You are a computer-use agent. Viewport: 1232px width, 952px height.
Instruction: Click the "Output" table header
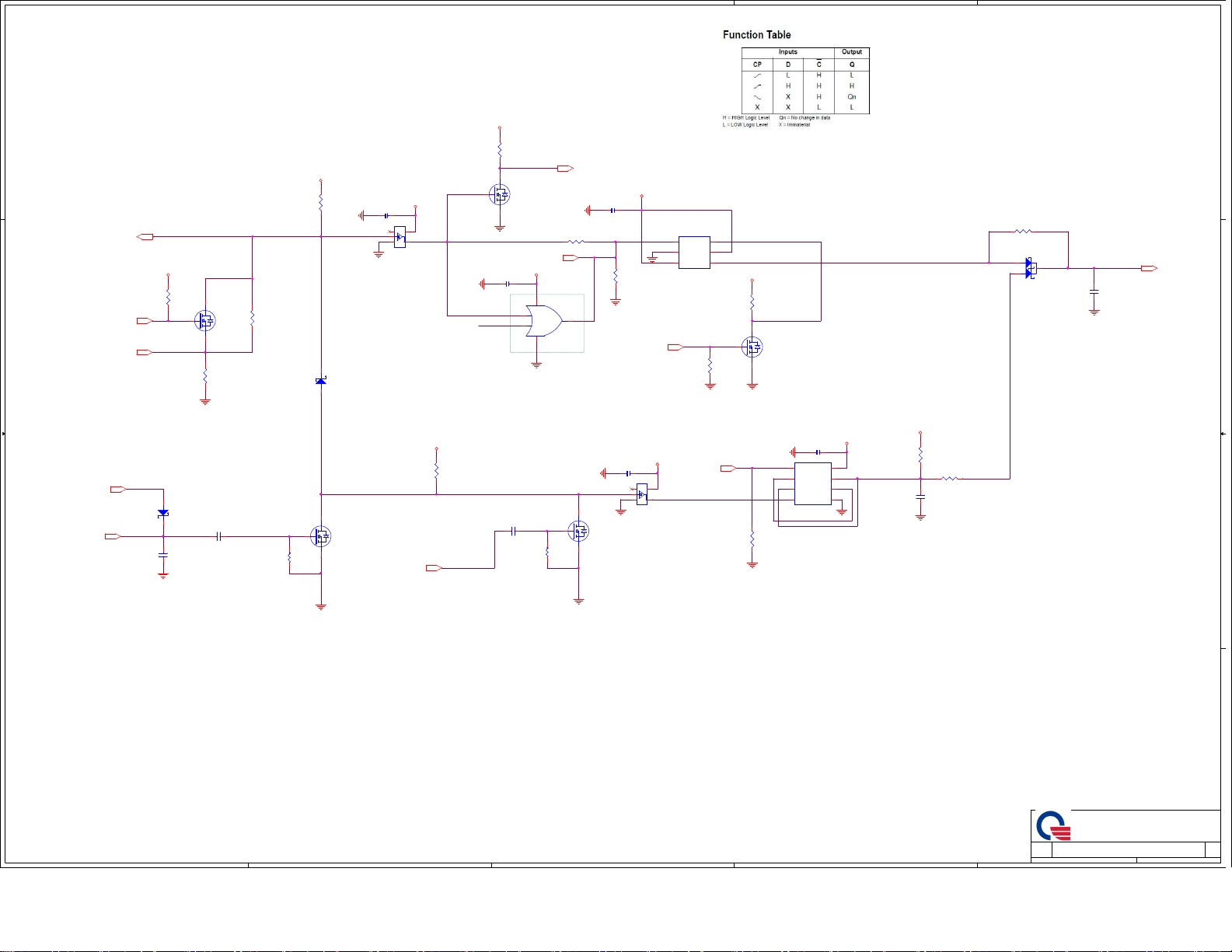click(x=852, y=52)
